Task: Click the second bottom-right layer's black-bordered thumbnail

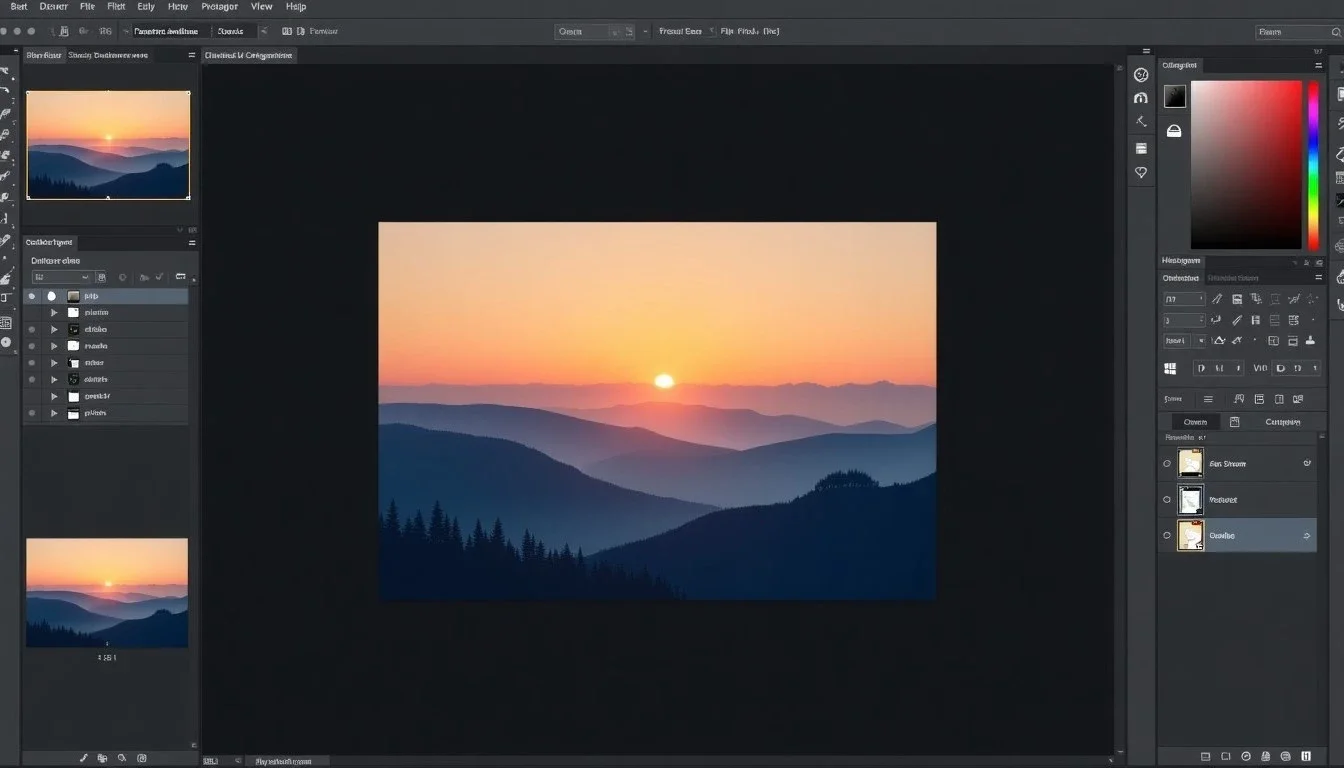Action: (x=1190, y=499)
